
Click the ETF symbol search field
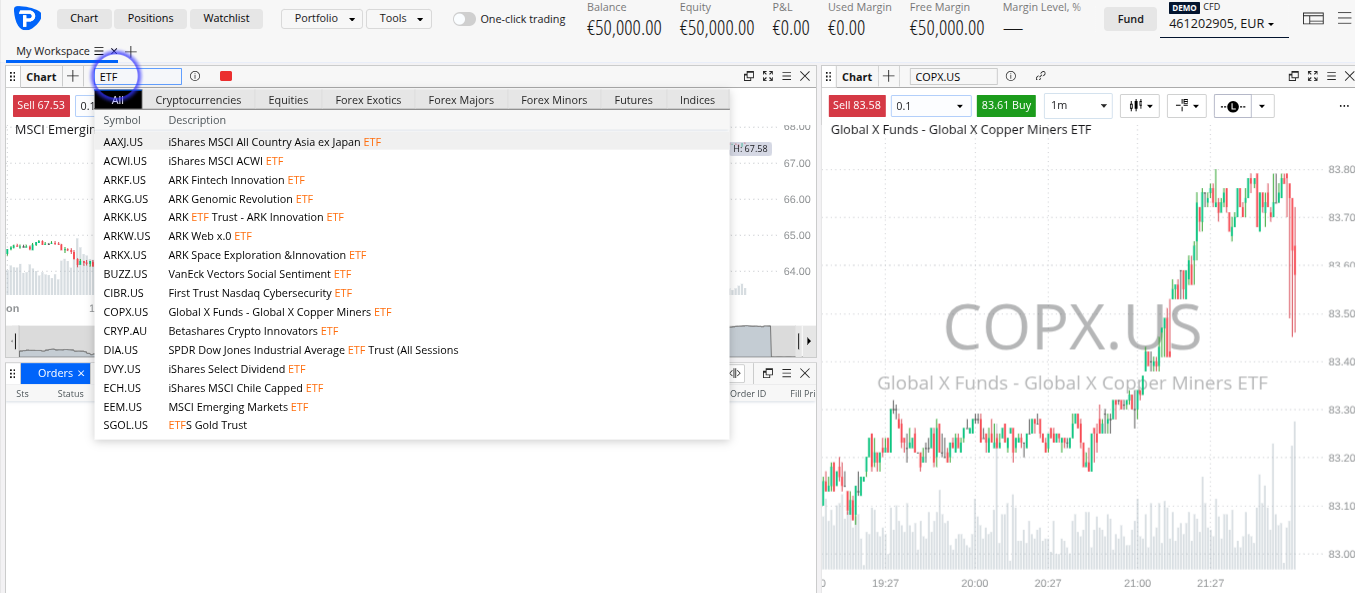[x=138, y=76]
